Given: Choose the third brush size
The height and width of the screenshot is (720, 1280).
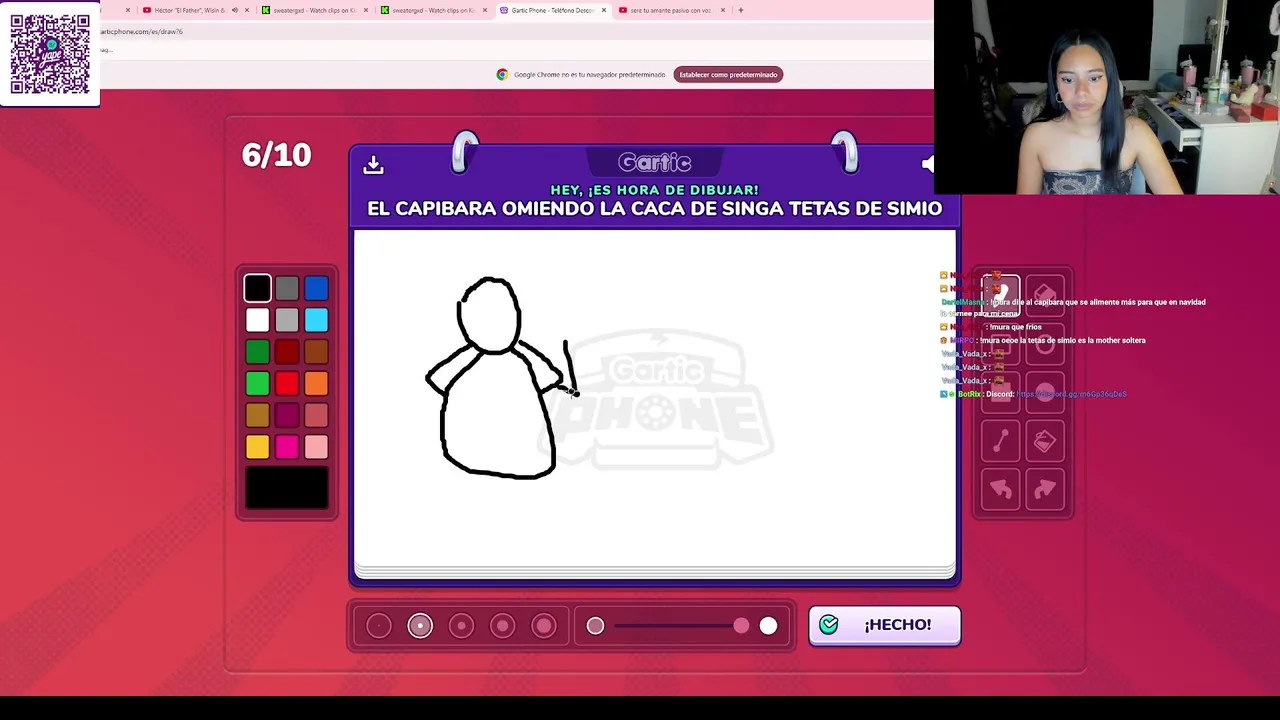Looking at the screenshot, I should [x=461, y=626].
